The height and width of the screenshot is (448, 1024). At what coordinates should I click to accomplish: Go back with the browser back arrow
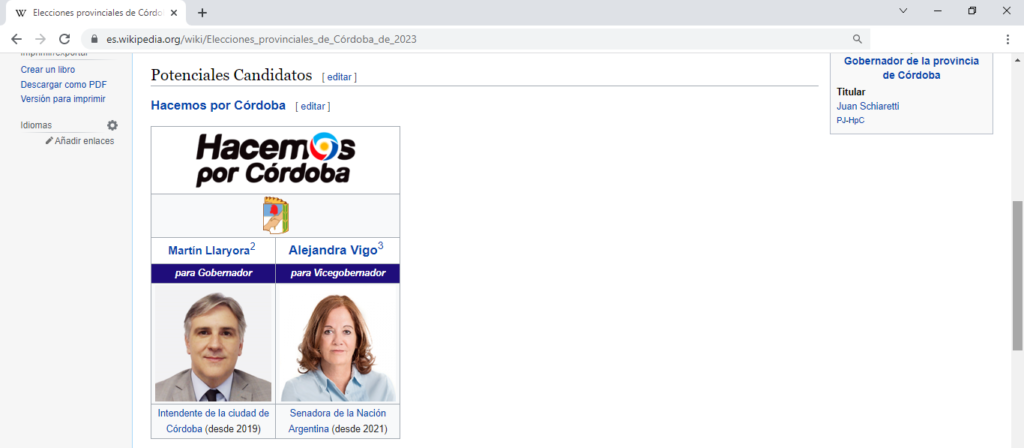pyautogui.click(x=16, y=39)
